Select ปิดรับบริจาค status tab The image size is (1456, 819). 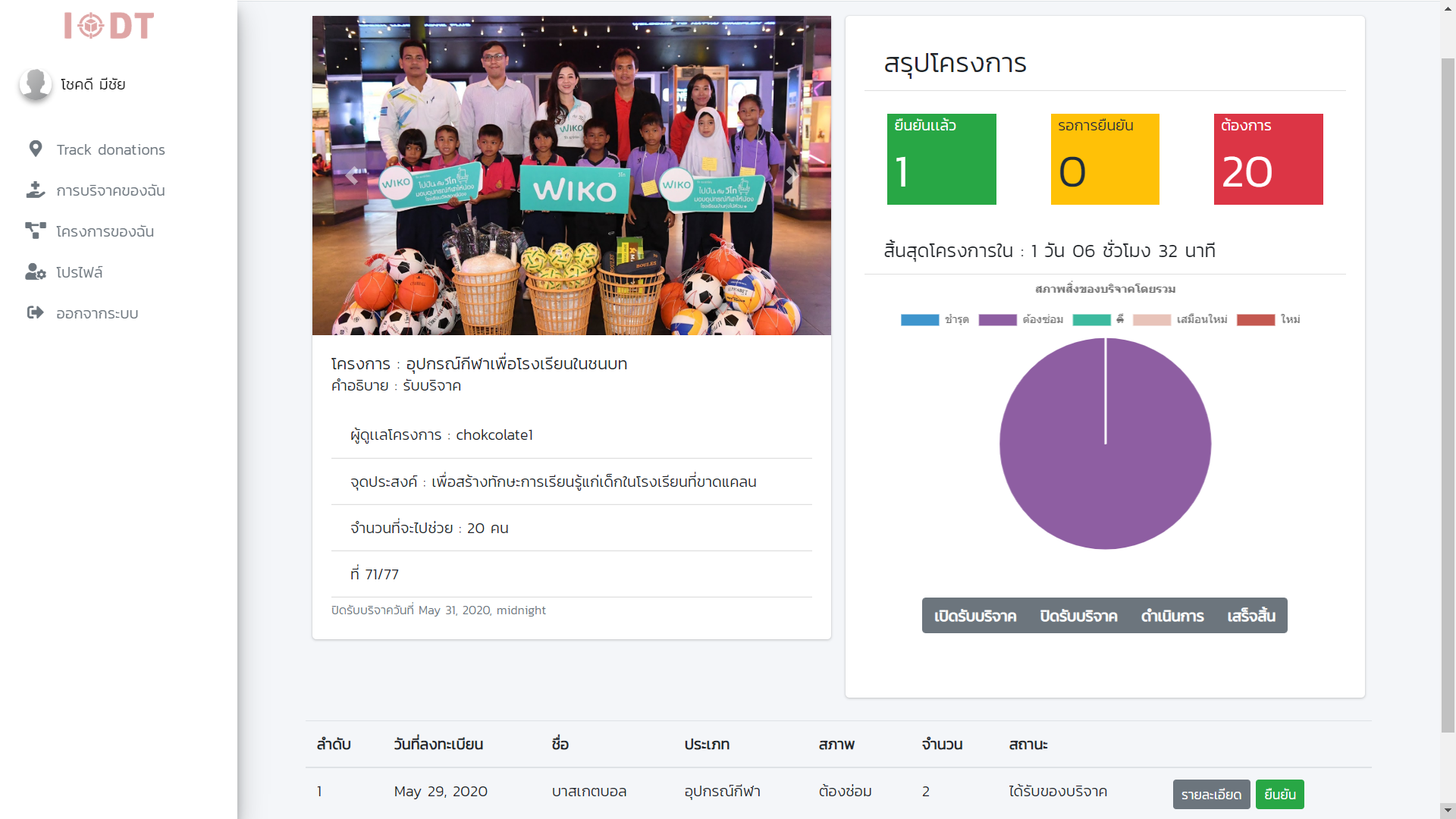pos(1078,616)
